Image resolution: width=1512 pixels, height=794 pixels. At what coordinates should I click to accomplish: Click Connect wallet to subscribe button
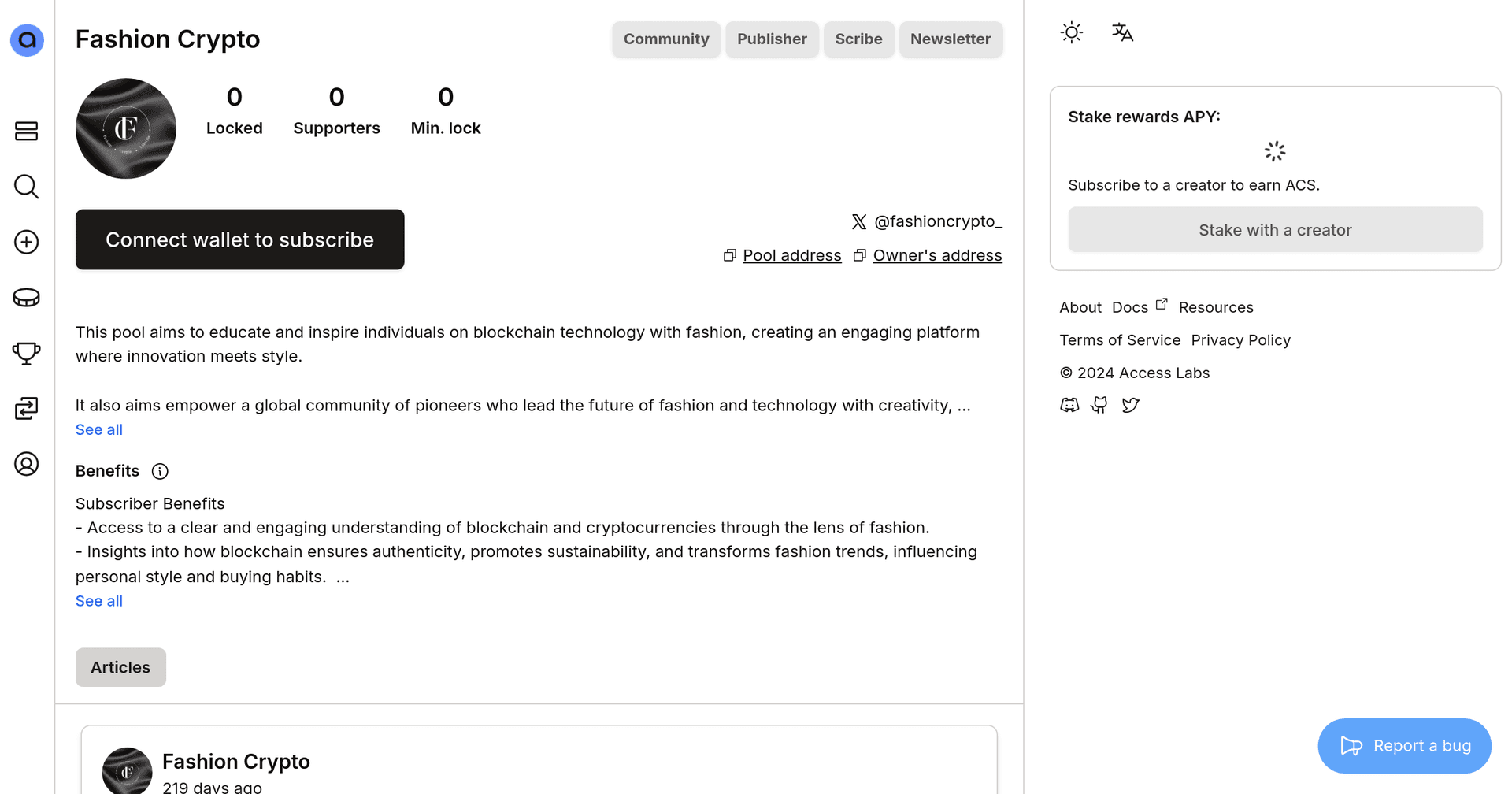(240, 239)
